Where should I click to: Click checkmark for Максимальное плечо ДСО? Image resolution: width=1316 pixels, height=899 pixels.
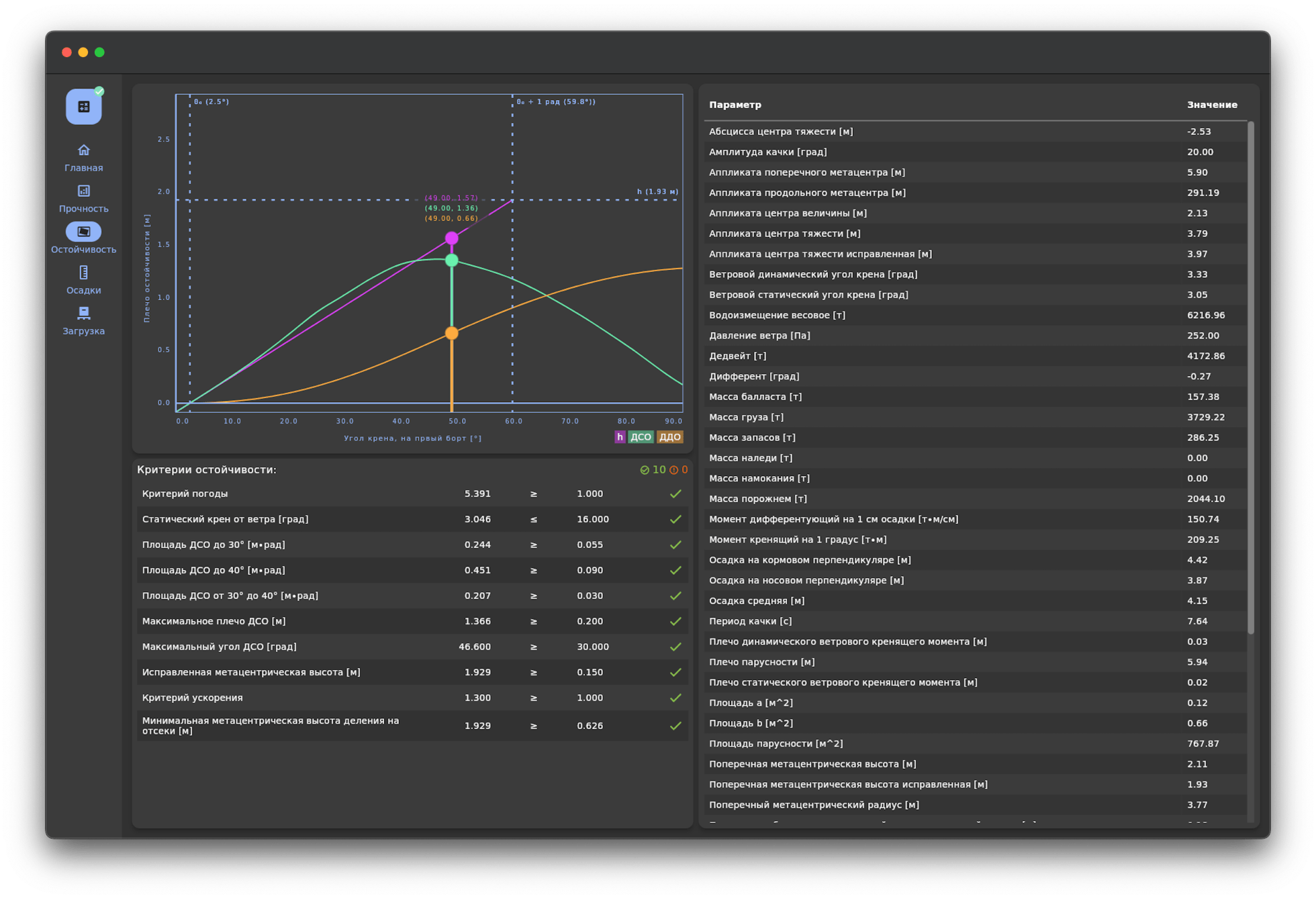point(675,622)
